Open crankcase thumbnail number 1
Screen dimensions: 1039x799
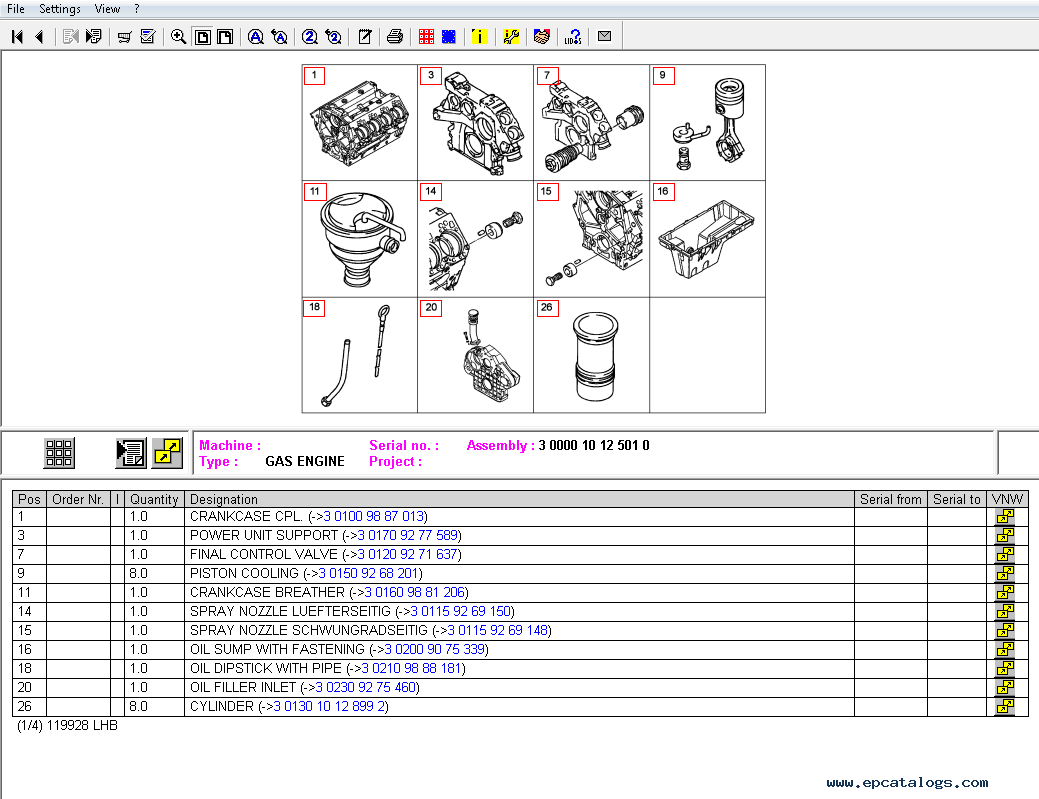[360, 123]
